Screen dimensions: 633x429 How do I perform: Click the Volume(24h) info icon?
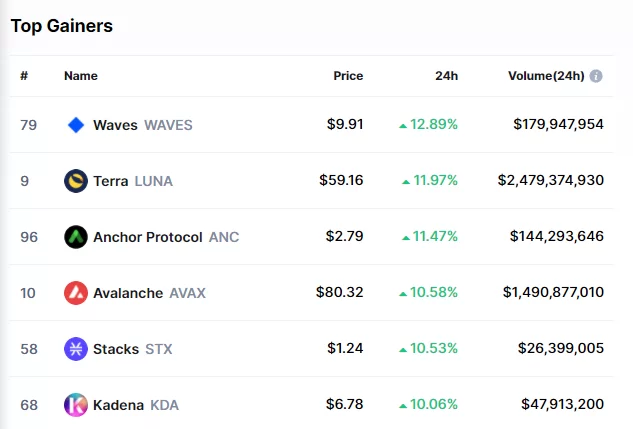click(x=596, y=76)
